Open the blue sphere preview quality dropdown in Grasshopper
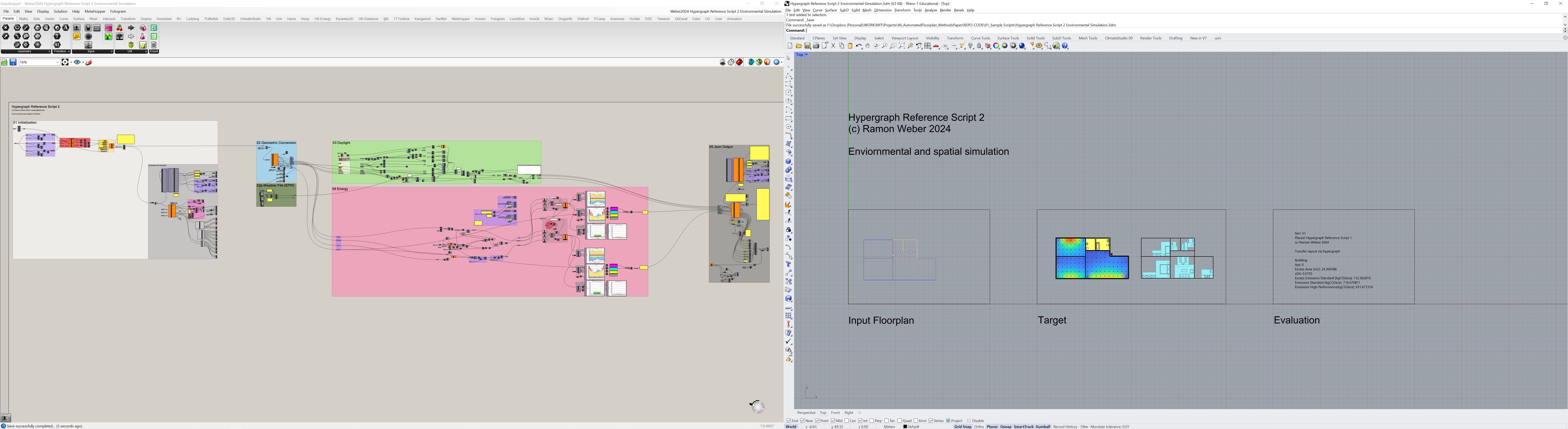The width and height of the screenshot is (1568, 429). pyautogui.click(x=782, y=62)
